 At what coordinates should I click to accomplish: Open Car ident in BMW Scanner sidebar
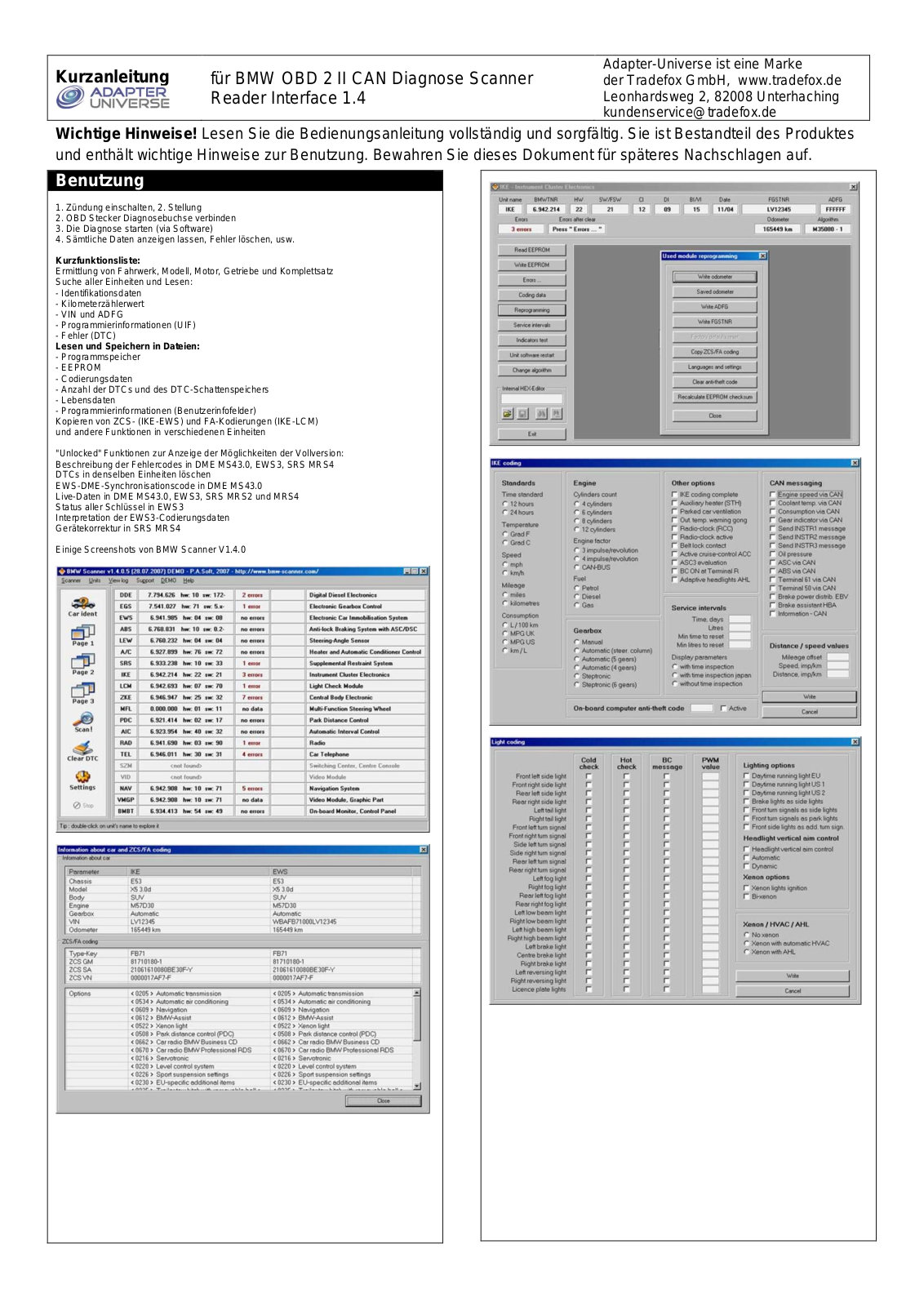pyautogui.click(x=82, y=606)
